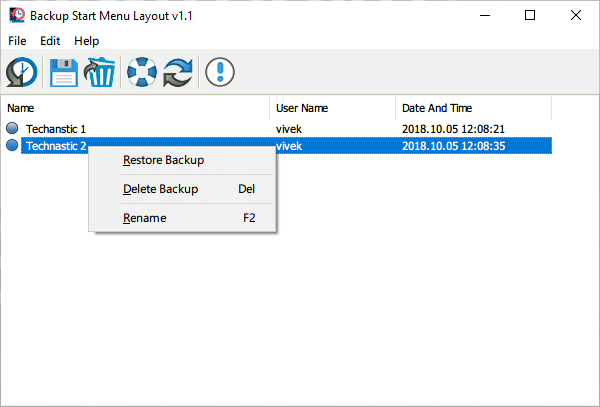Click the app icon in title bar
600x407 pixels.
pyautogui.click(x=17, y=15)
